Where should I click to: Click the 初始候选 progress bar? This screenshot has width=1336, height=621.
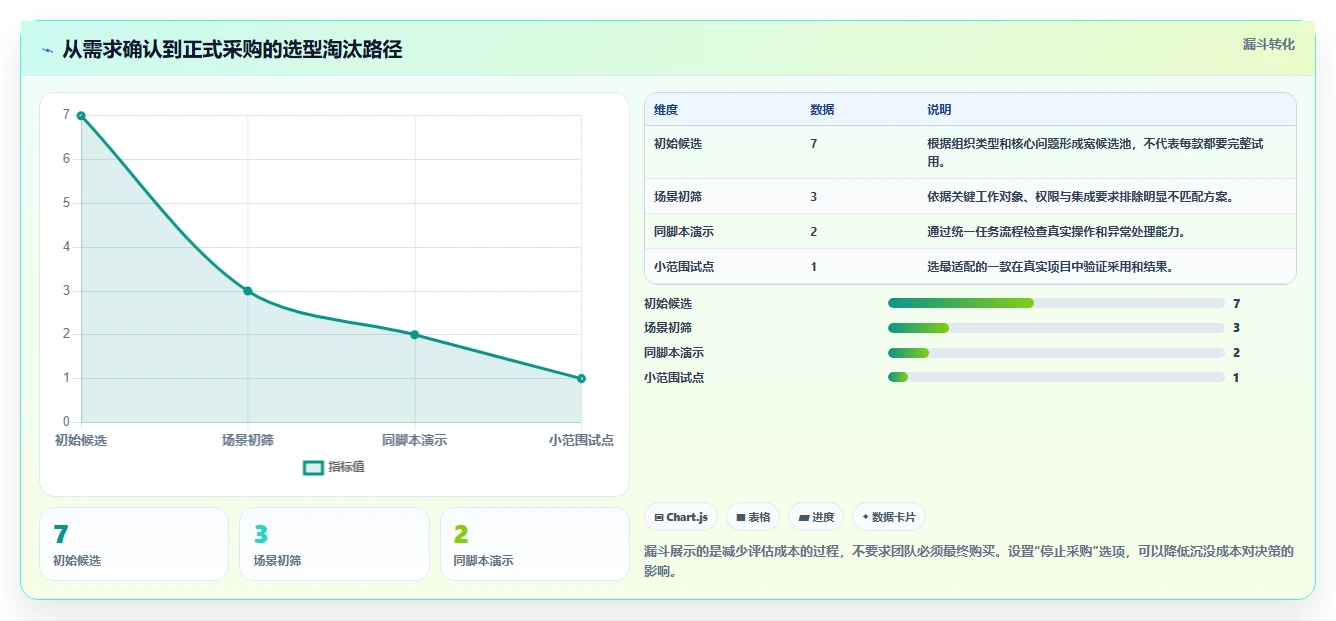point(1056,303)
